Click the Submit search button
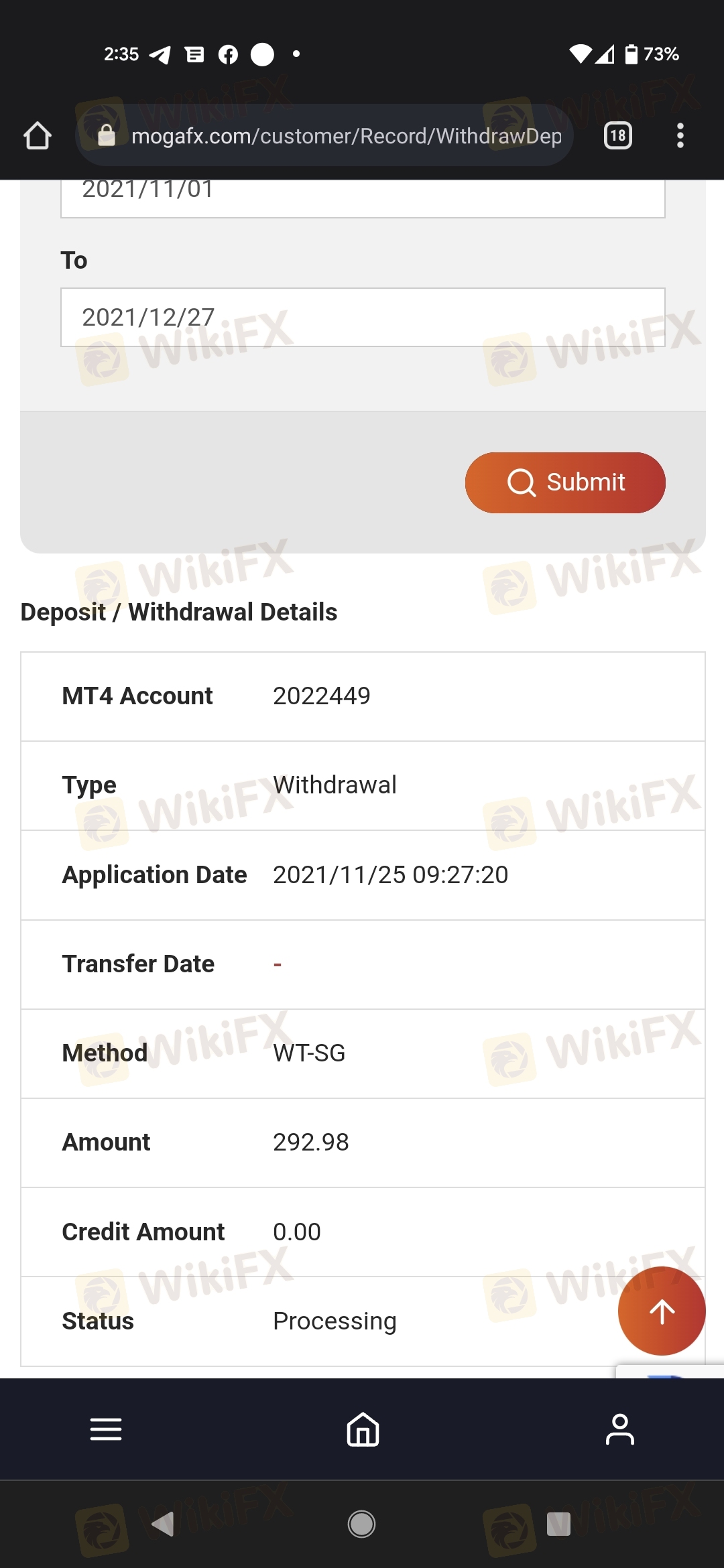The width and height of the screenshot is (724, 1568). 565,482
